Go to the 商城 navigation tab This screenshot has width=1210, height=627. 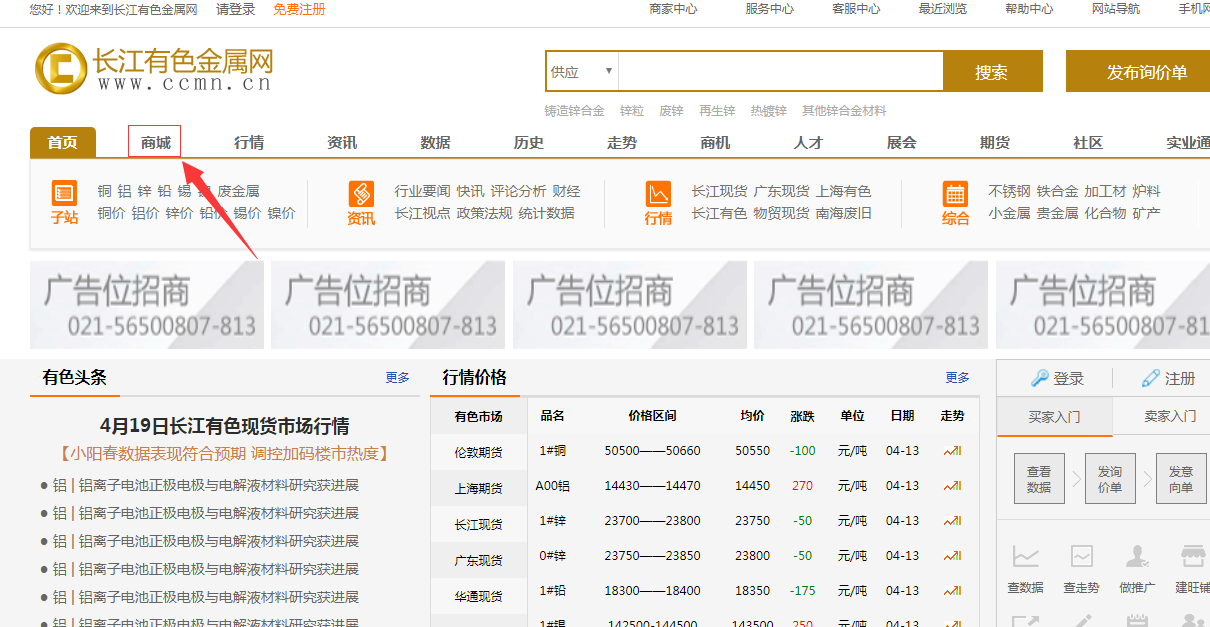click(155, 143)
